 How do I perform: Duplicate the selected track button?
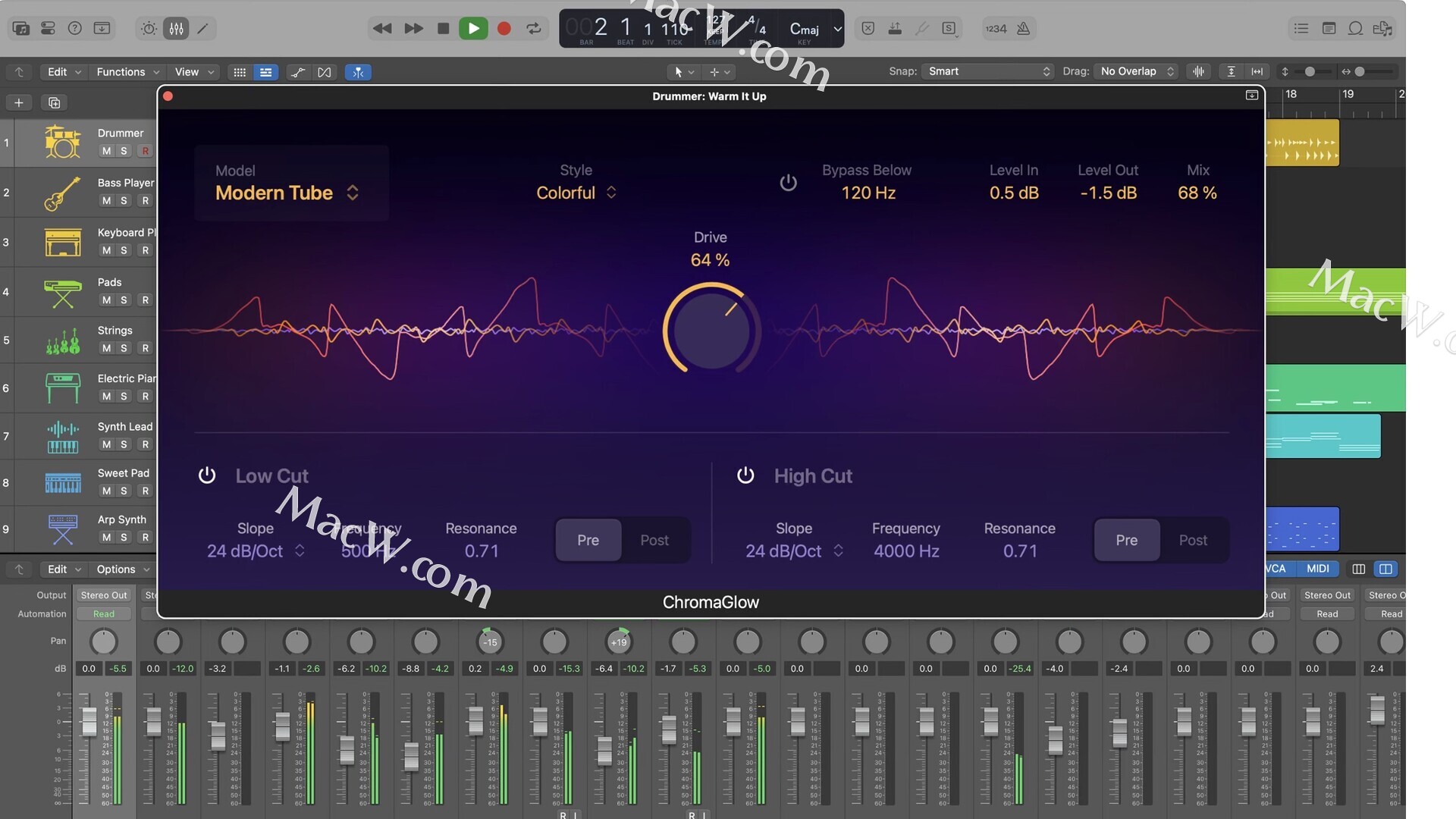[54, 102]
